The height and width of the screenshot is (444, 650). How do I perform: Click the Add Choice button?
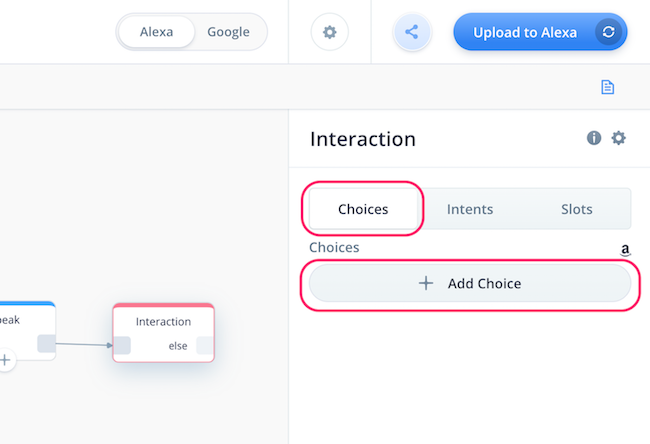(470, 284)
